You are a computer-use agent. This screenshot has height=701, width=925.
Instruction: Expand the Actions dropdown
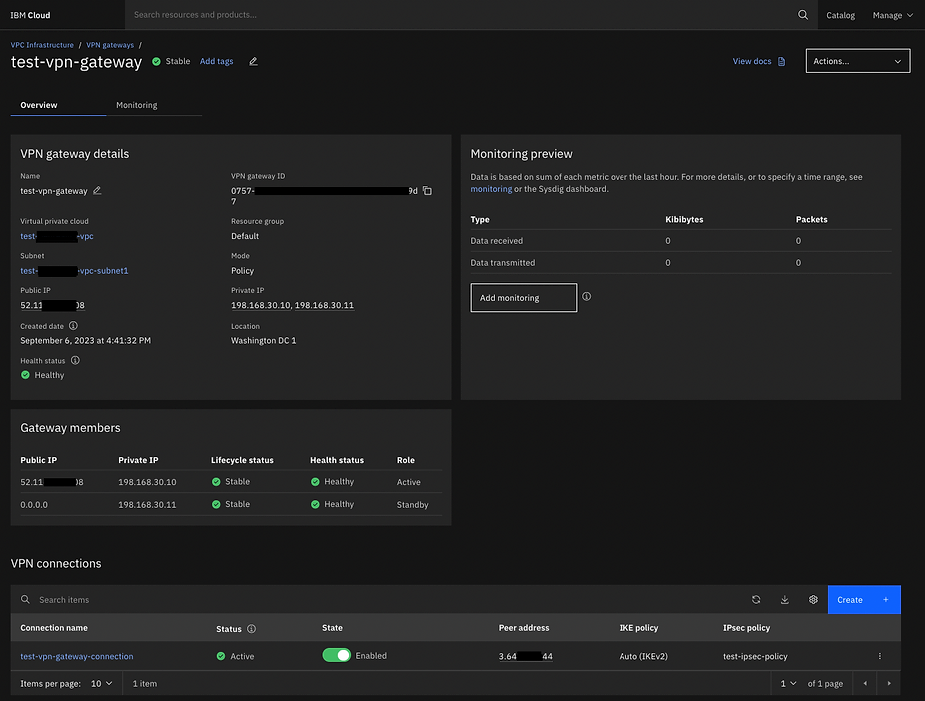[x=858, y=61]
